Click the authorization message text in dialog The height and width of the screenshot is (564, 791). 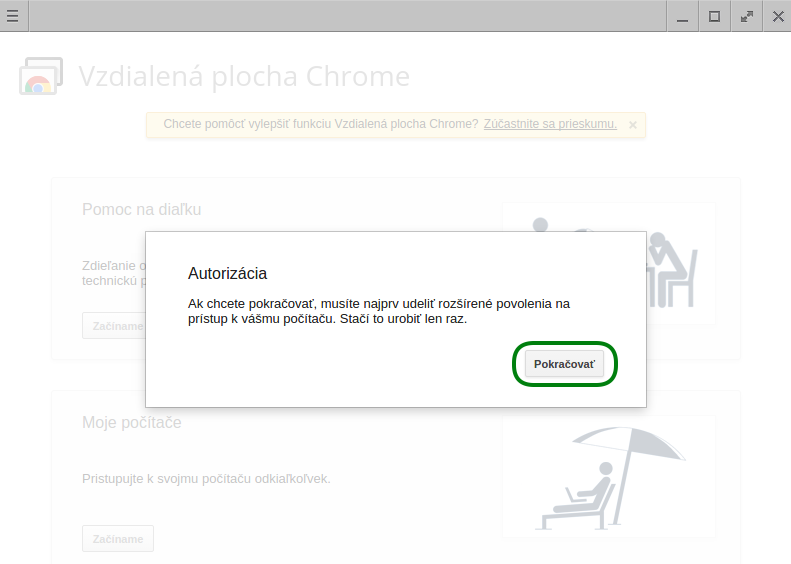[x=379, y=311]
